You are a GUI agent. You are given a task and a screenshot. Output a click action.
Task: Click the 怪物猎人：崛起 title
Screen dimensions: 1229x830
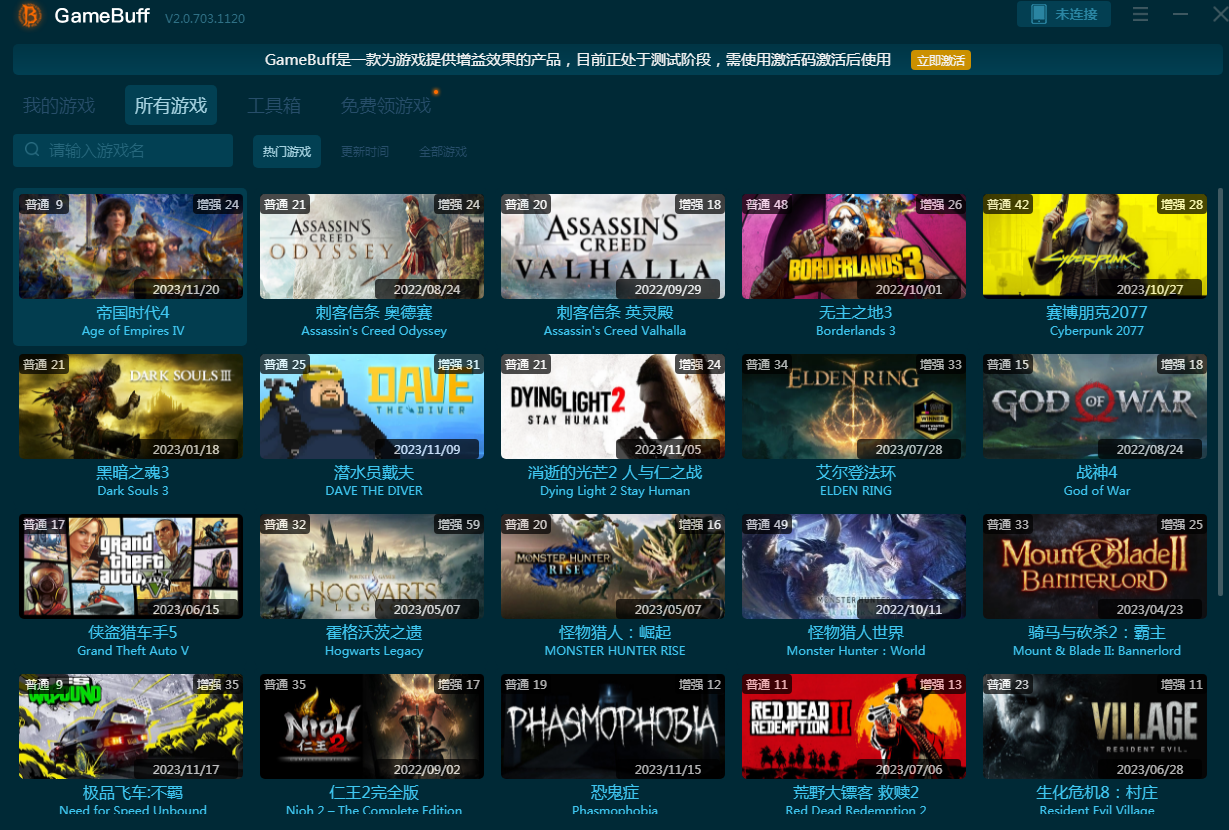[615, 632]
